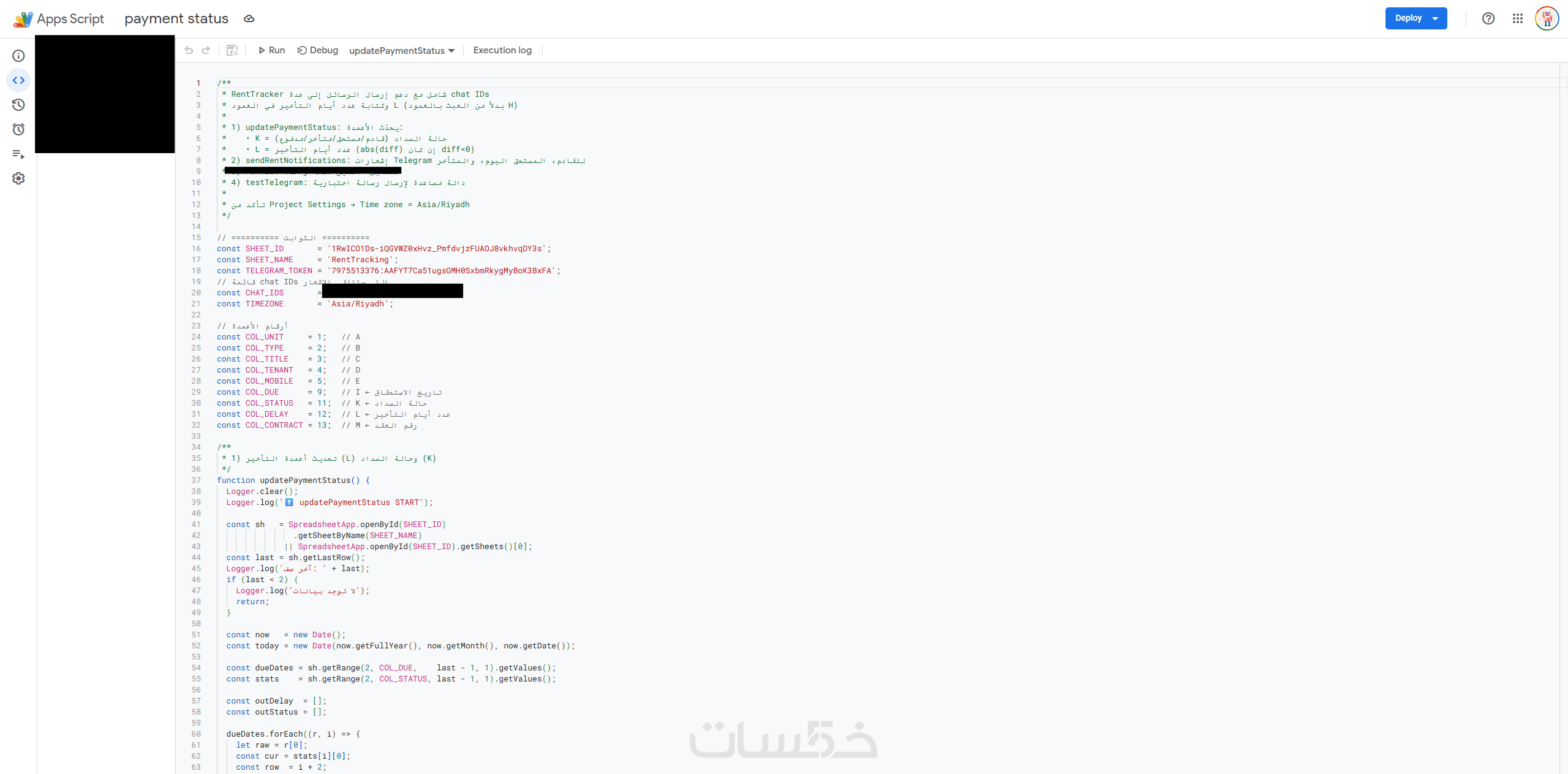Open the Execution log

point(502,50)
